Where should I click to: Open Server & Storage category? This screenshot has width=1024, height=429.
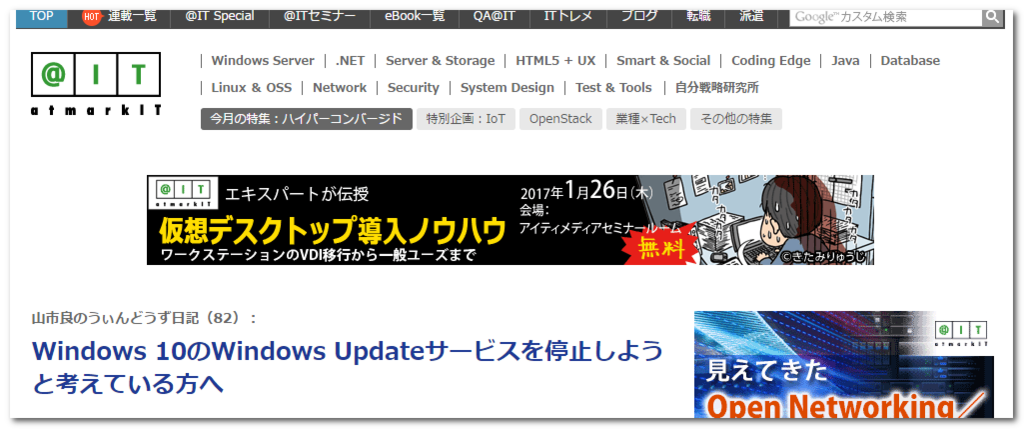click(440, 61)
